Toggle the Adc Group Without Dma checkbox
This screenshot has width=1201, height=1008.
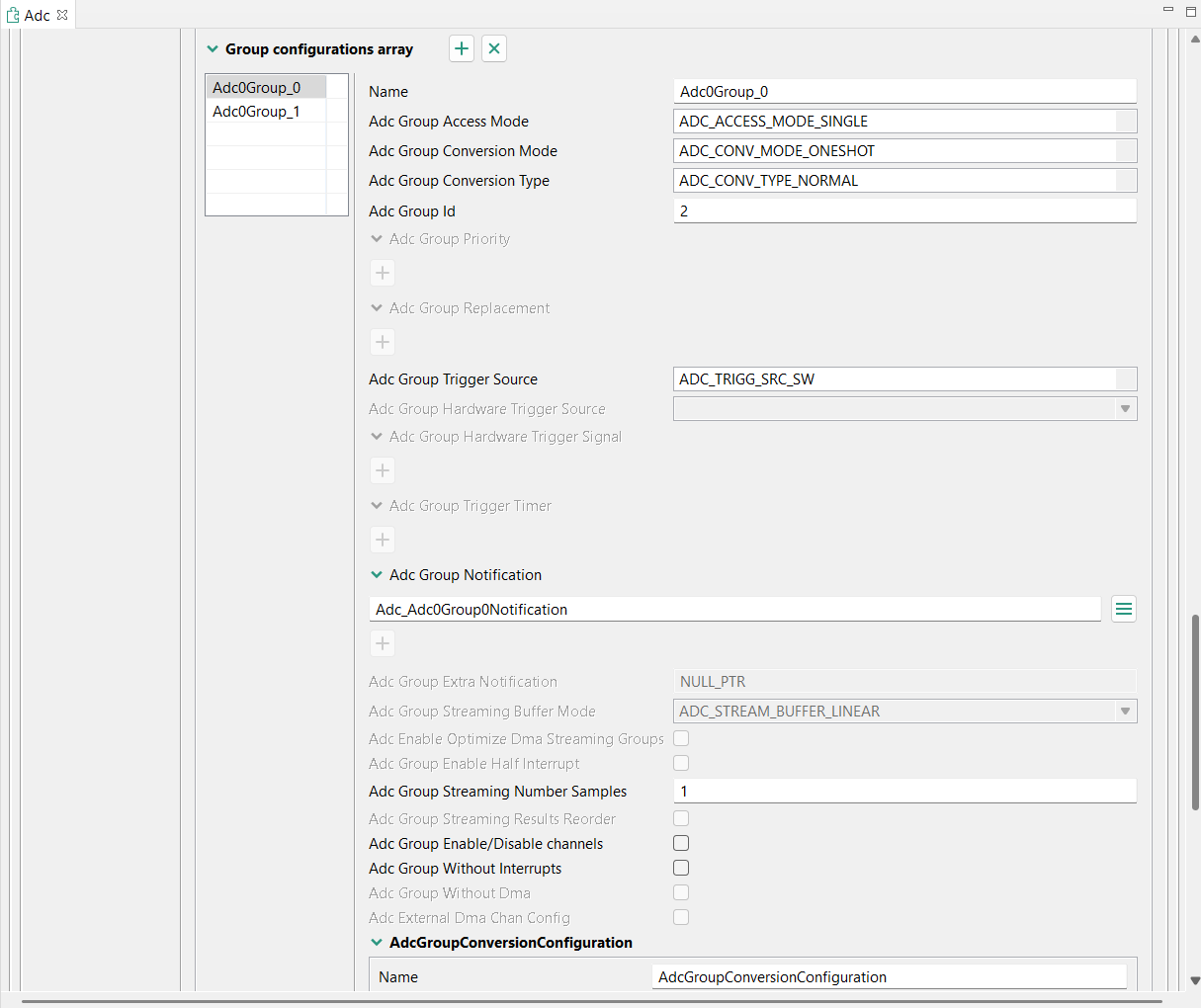coord(681,892)
